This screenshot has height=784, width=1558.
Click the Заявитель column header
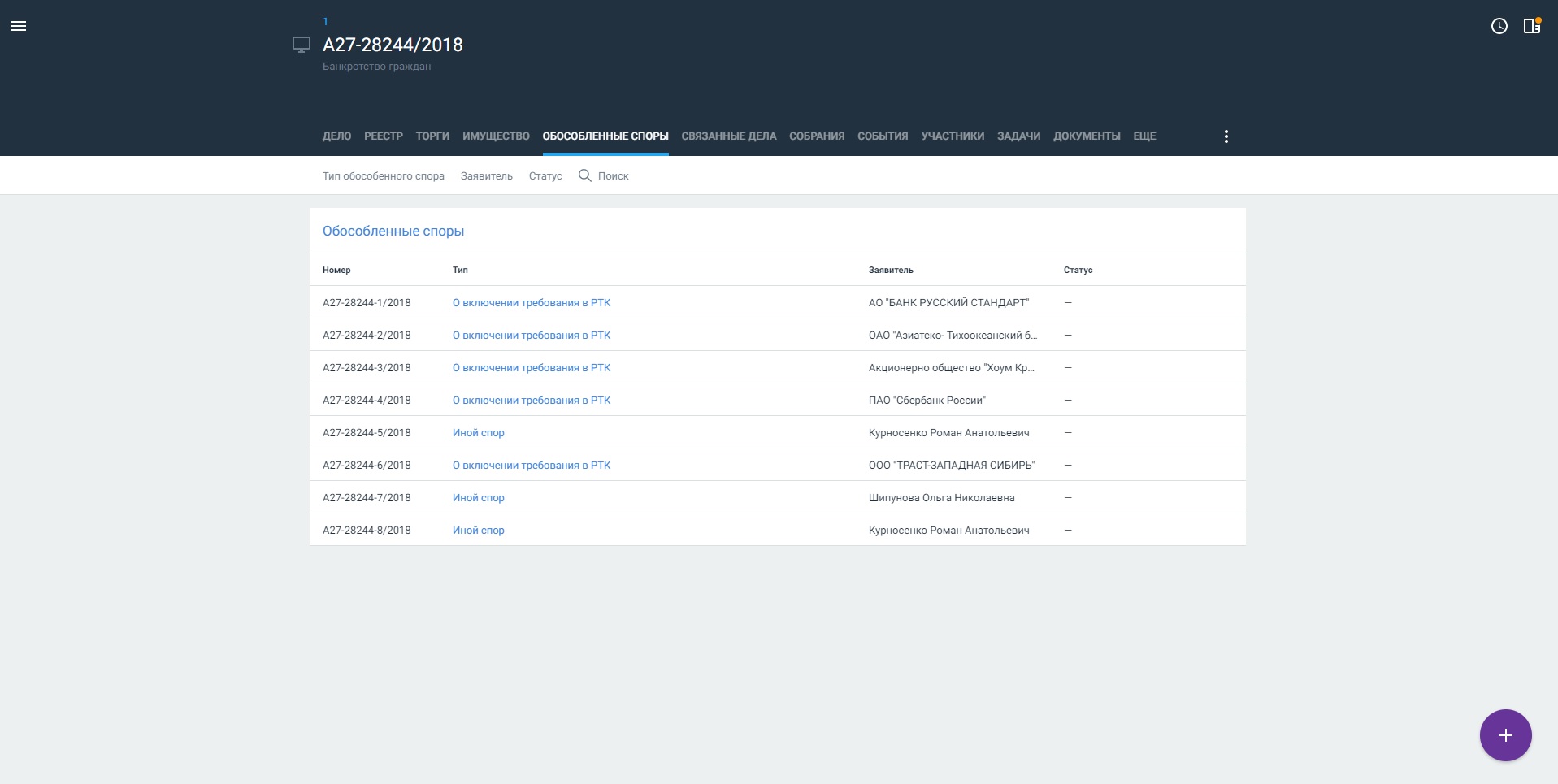891,270
